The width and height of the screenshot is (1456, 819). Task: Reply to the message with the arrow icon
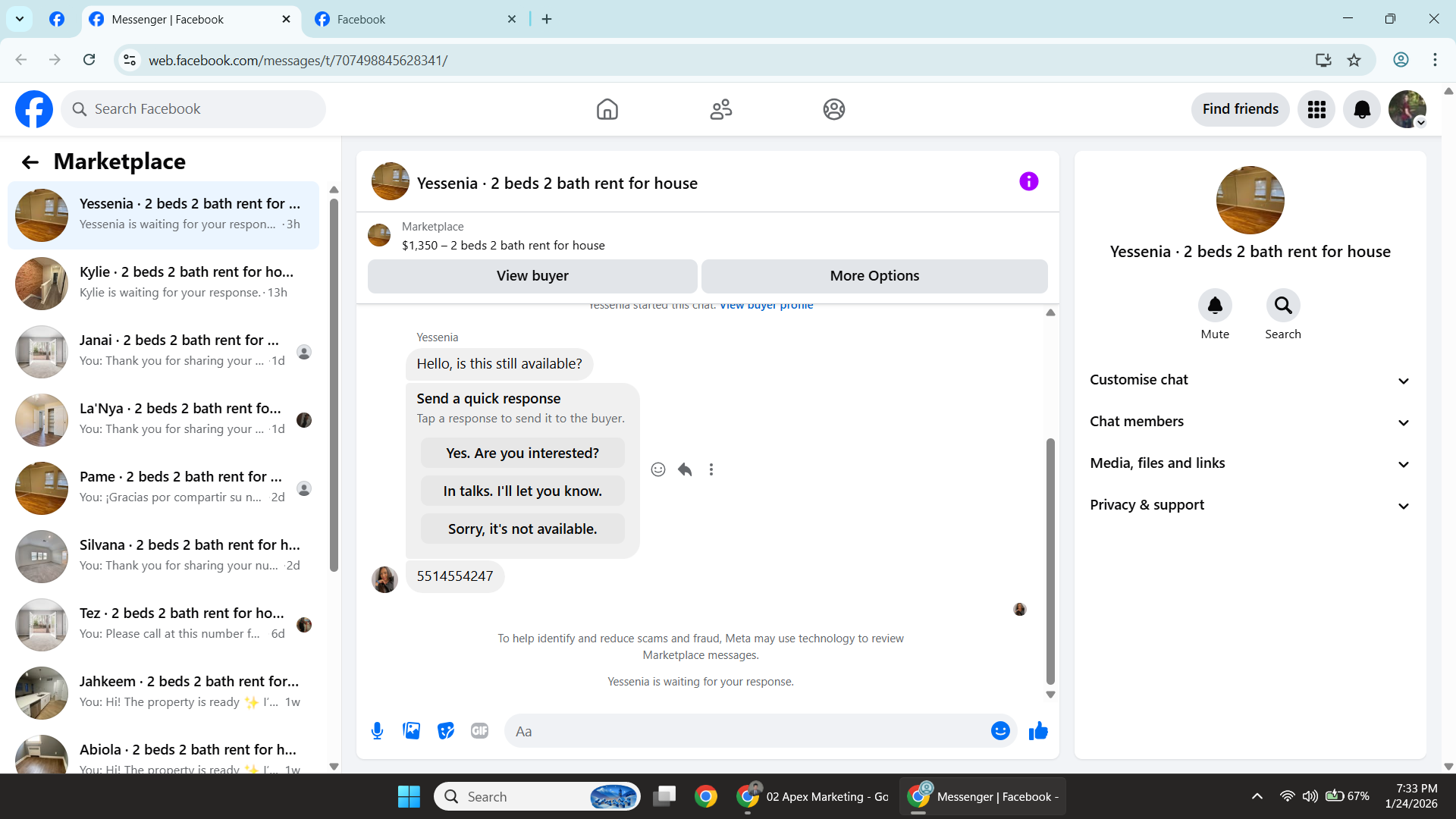pyautogui.click(x=685, y=469)
